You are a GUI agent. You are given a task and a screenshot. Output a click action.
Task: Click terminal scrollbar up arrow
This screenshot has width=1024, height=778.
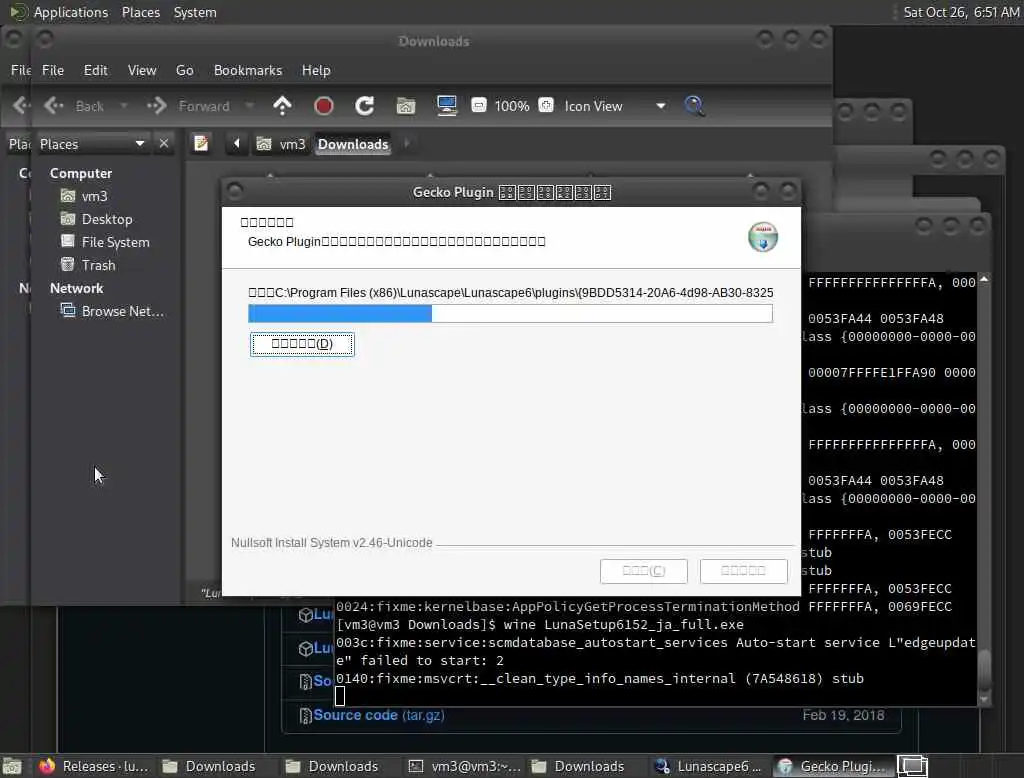tap(984, 280)
